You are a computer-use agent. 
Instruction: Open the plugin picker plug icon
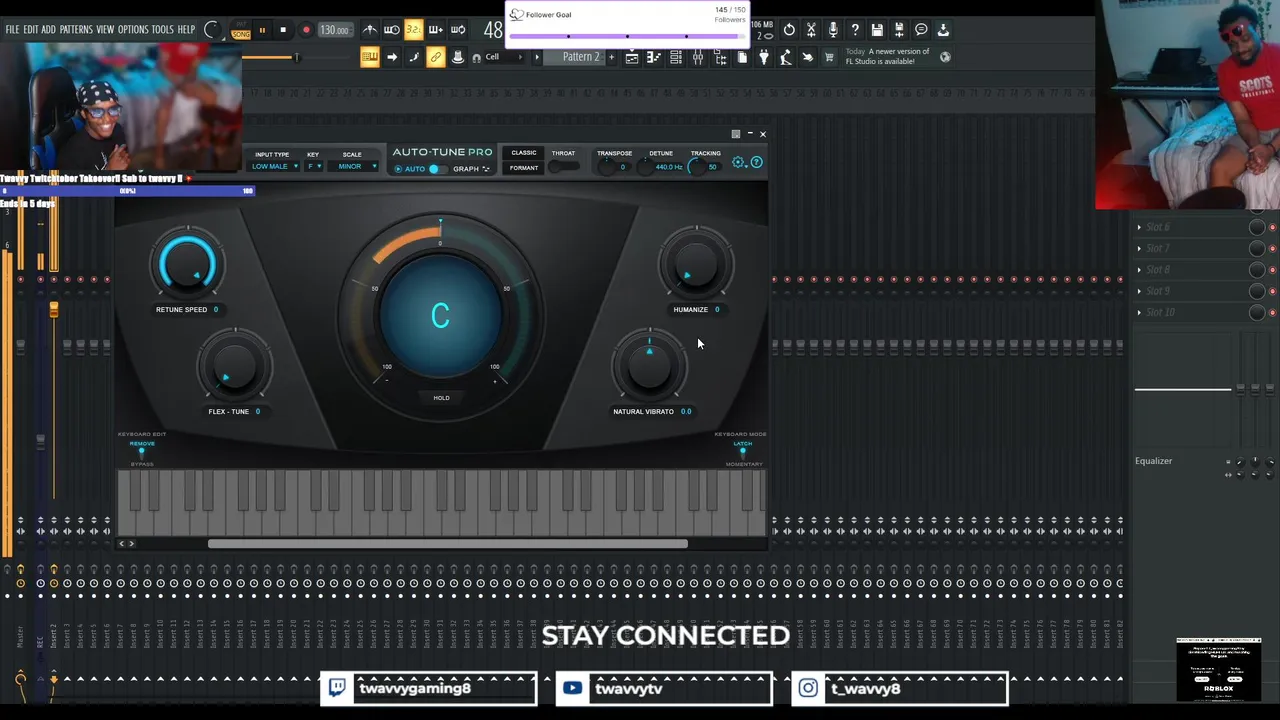click(764, 58)
